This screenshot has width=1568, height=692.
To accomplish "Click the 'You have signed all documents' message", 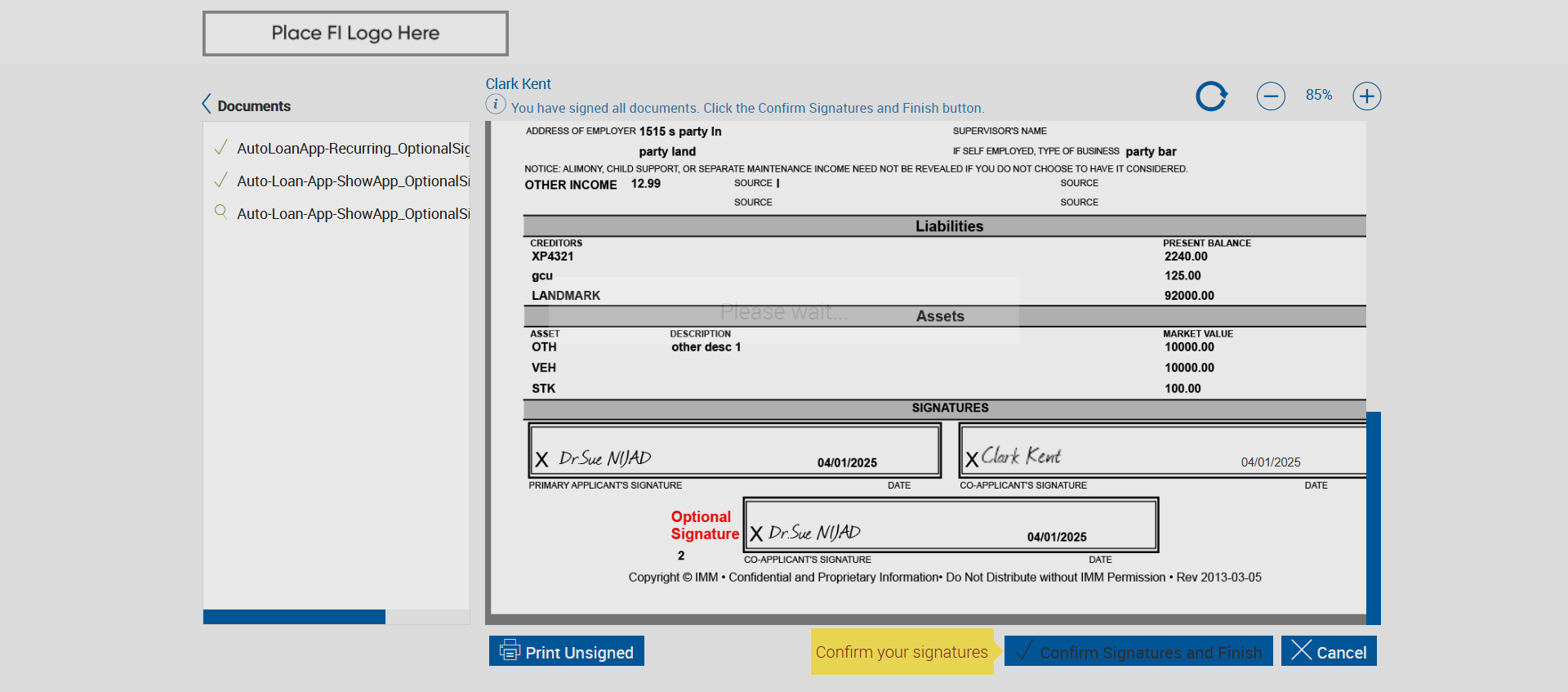I will (x=748, y=108).
